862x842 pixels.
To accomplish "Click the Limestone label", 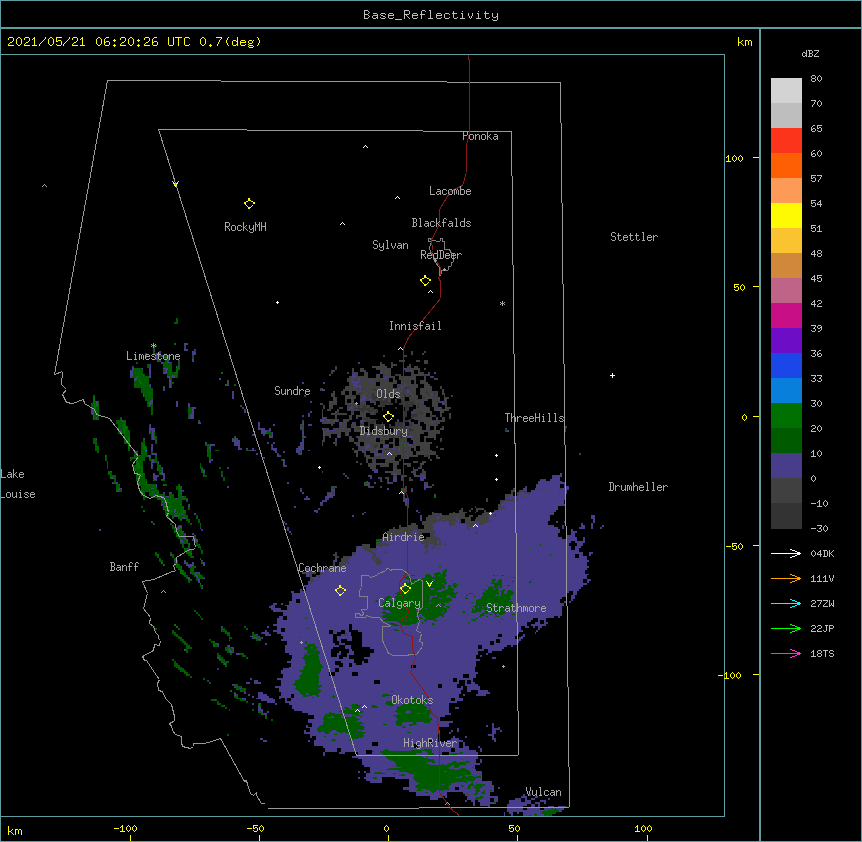I will [x=153, y=356].
